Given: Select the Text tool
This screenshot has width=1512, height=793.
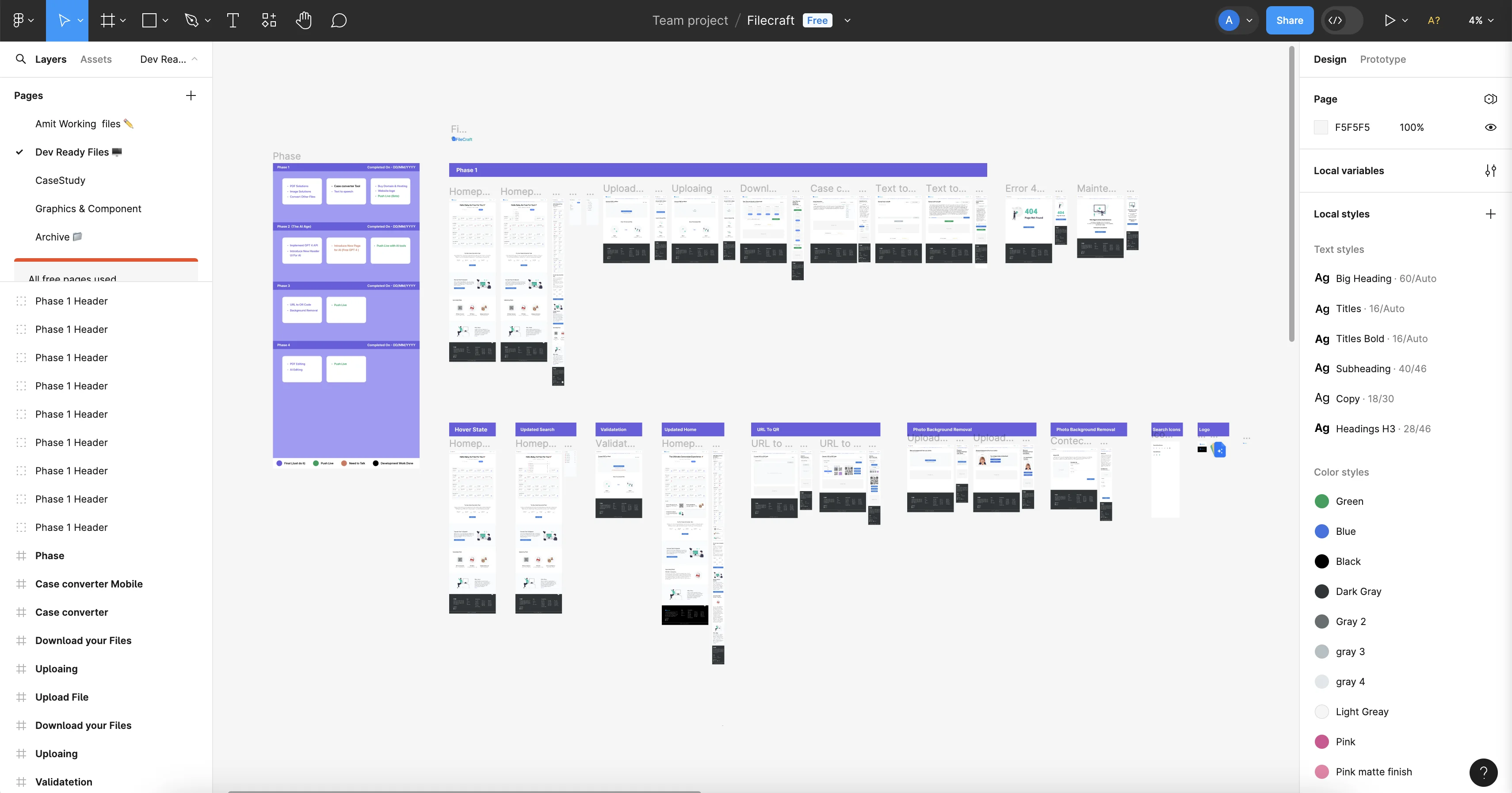Looking at the screenshot, I should pyautogui.click(x=233, y=20).
